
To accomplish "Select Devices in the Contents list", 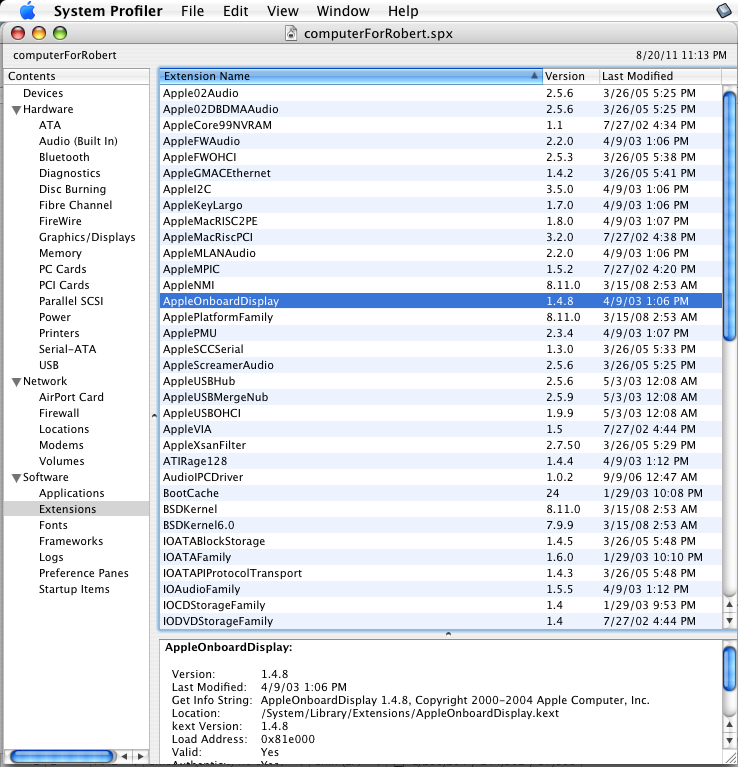I will (x=43, y=93).
